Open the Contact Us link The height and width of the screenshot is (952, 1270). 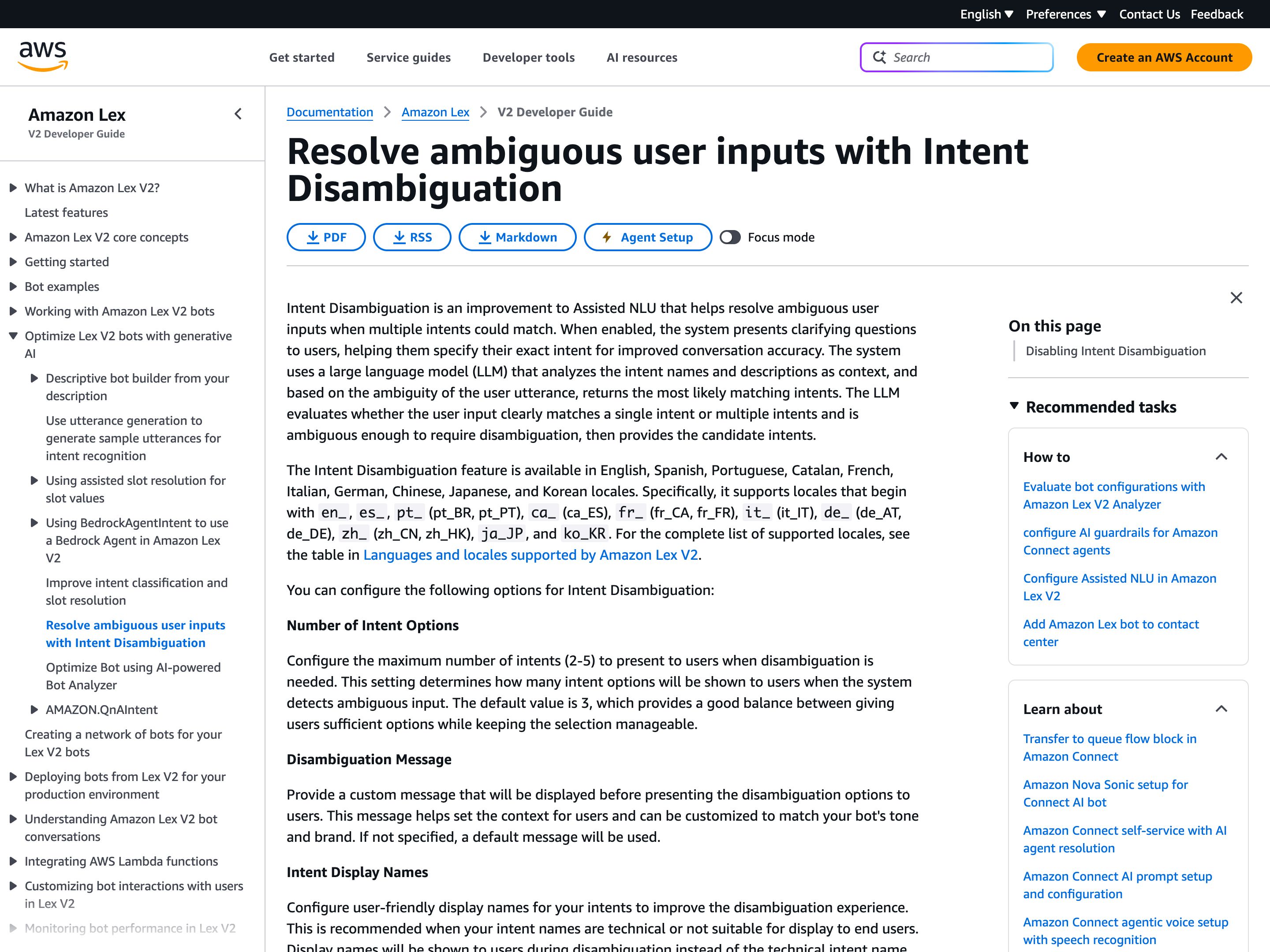click(1150, 15)
